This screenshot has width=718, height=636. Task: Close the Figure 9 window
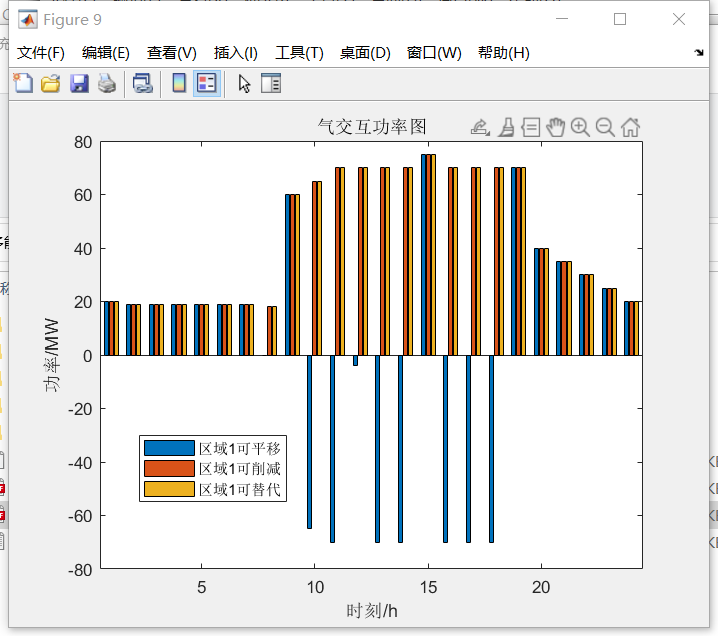[x=679, y=19]
